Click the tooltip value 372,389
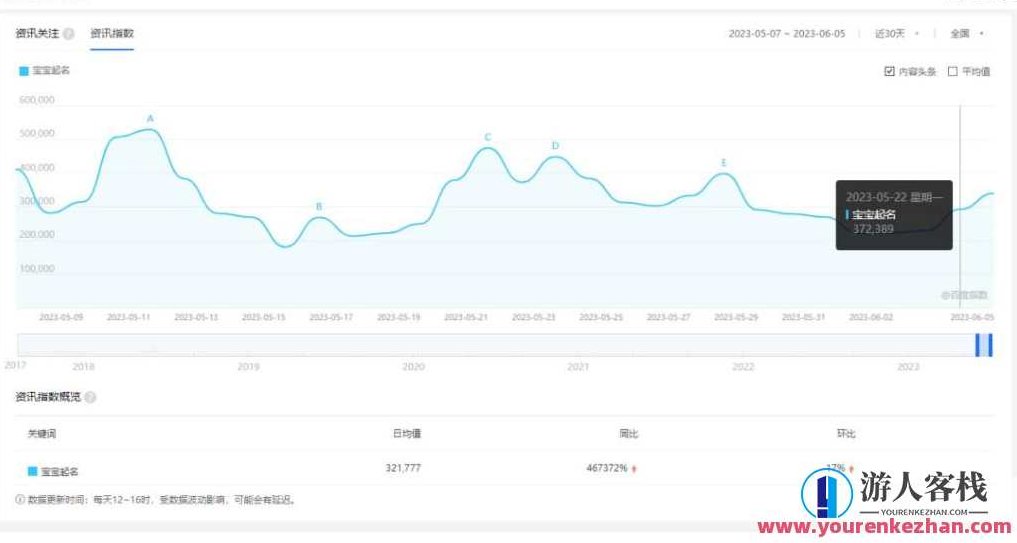 click(873, 229)
